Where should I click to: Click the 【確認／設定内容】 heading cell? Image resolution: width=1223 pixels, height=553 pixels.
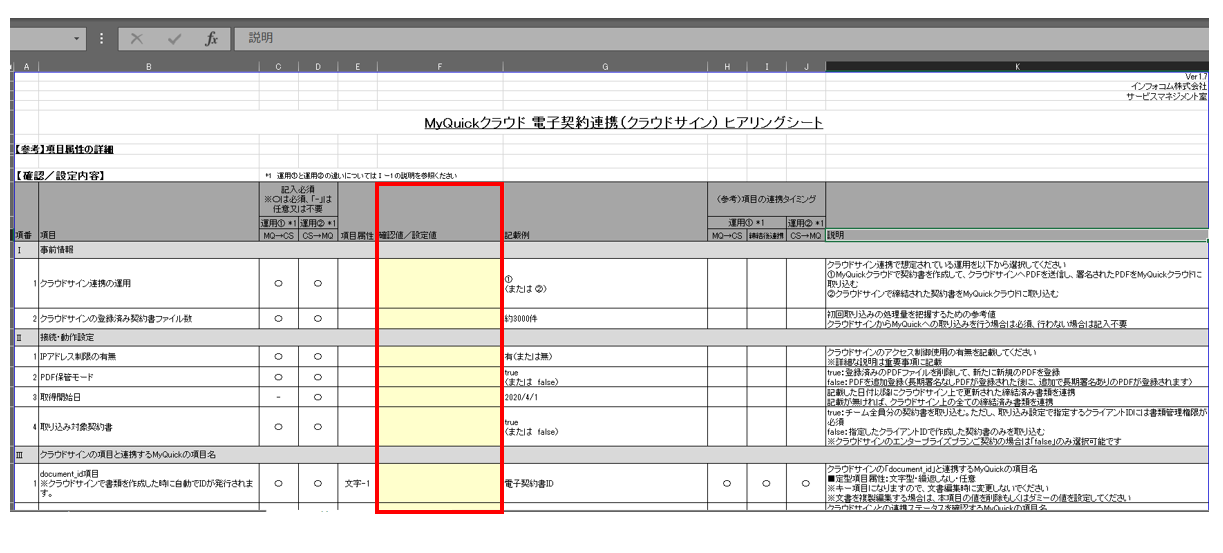click(x=60, y=175)
